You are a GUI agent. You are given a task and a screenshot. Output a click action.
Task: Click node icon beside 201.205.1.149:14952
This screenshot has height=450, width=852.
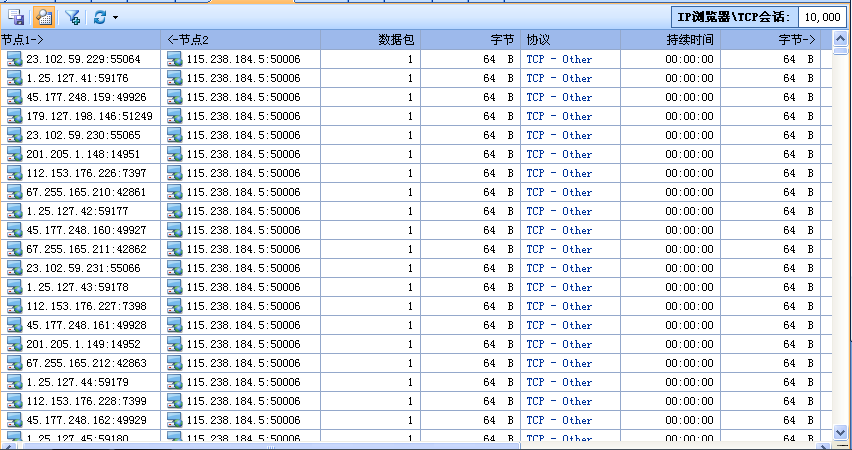coord(15,345)
